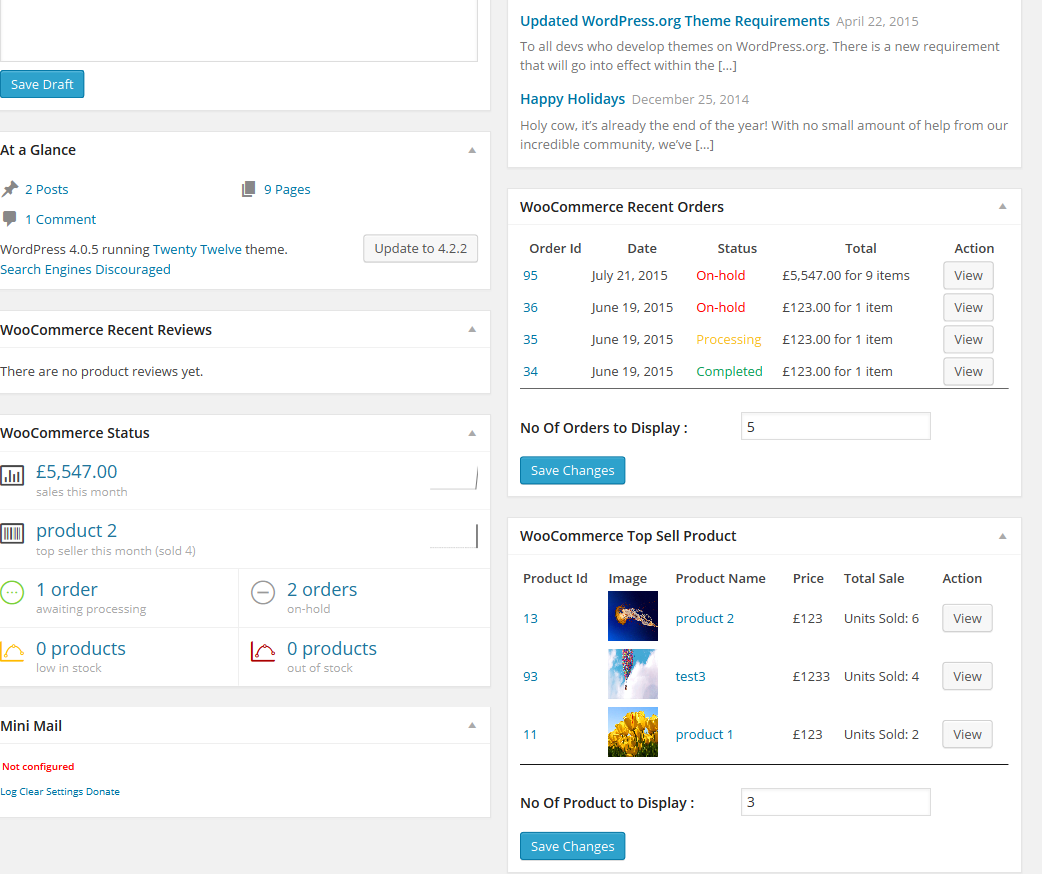Open order id 34 link

(x=530, y=372)
